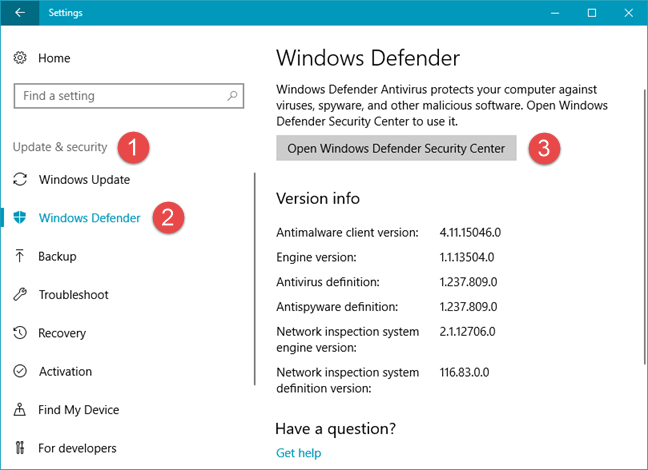This screenshot has width=648, height=470.
Task: Open the Backup settings
Action: 57,257
